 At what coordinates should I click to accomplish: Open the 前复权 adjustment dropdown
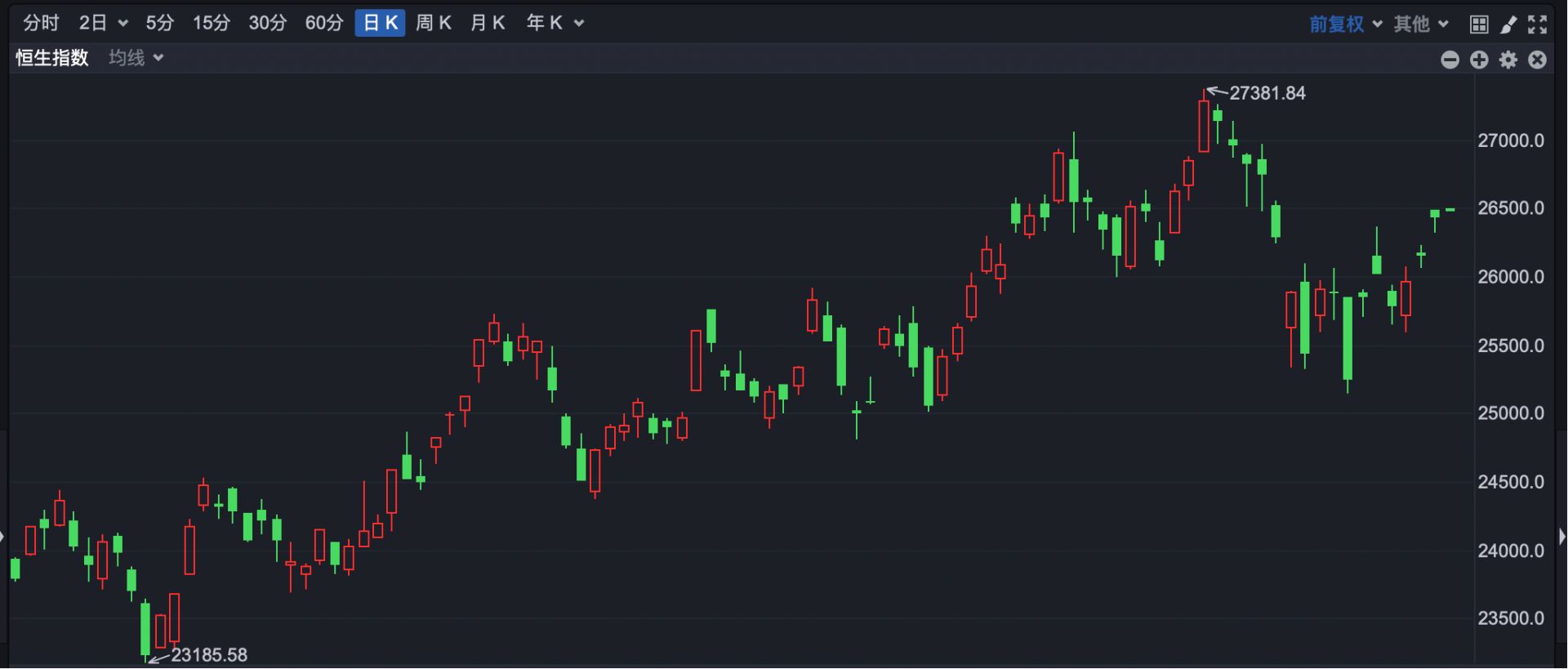click(x=1345, y=25)
